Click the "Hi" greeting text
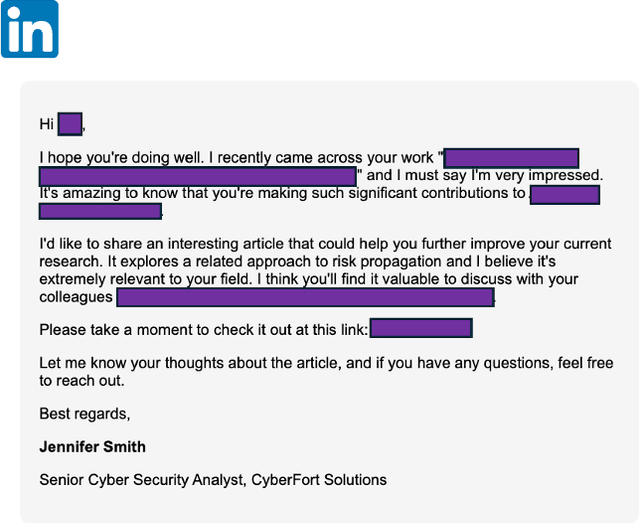The height and width of the screenshot is (523, 640). click(46, 125)
